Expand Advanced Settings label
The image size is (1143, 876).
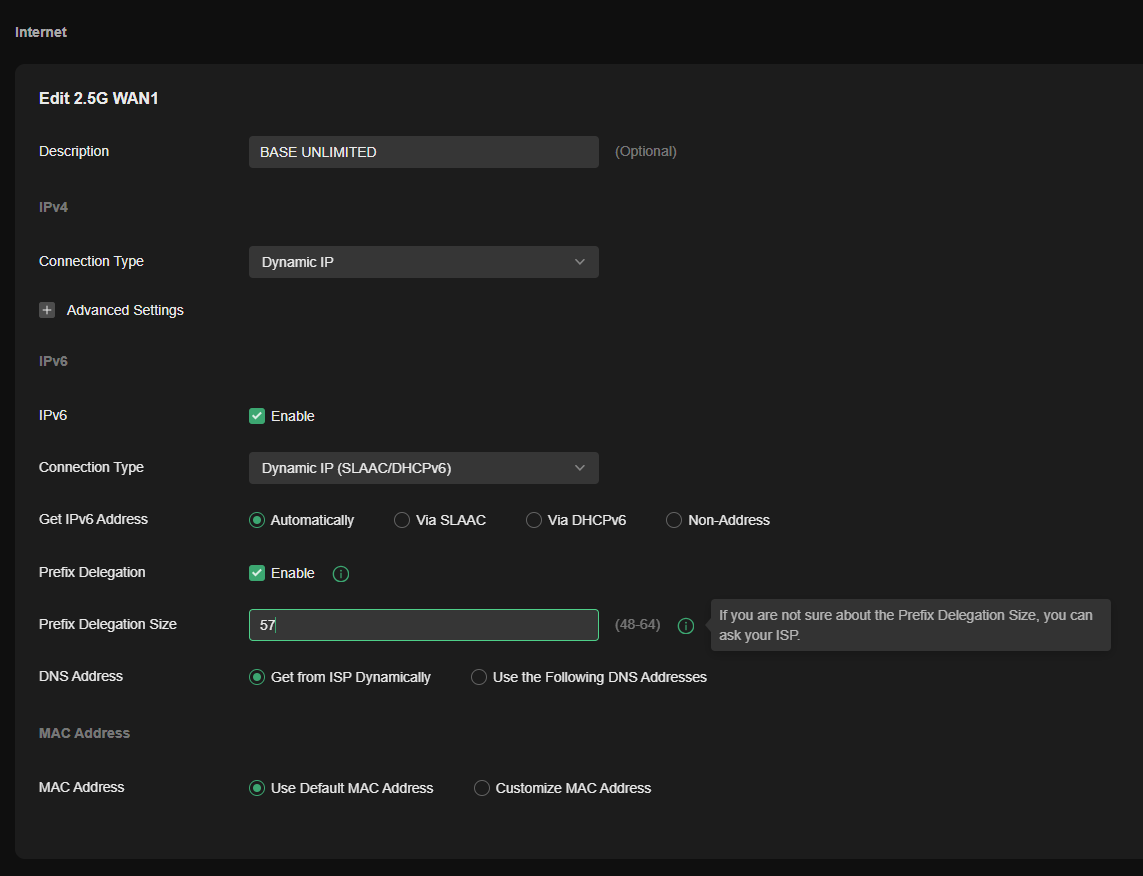(x=125, y=310)
